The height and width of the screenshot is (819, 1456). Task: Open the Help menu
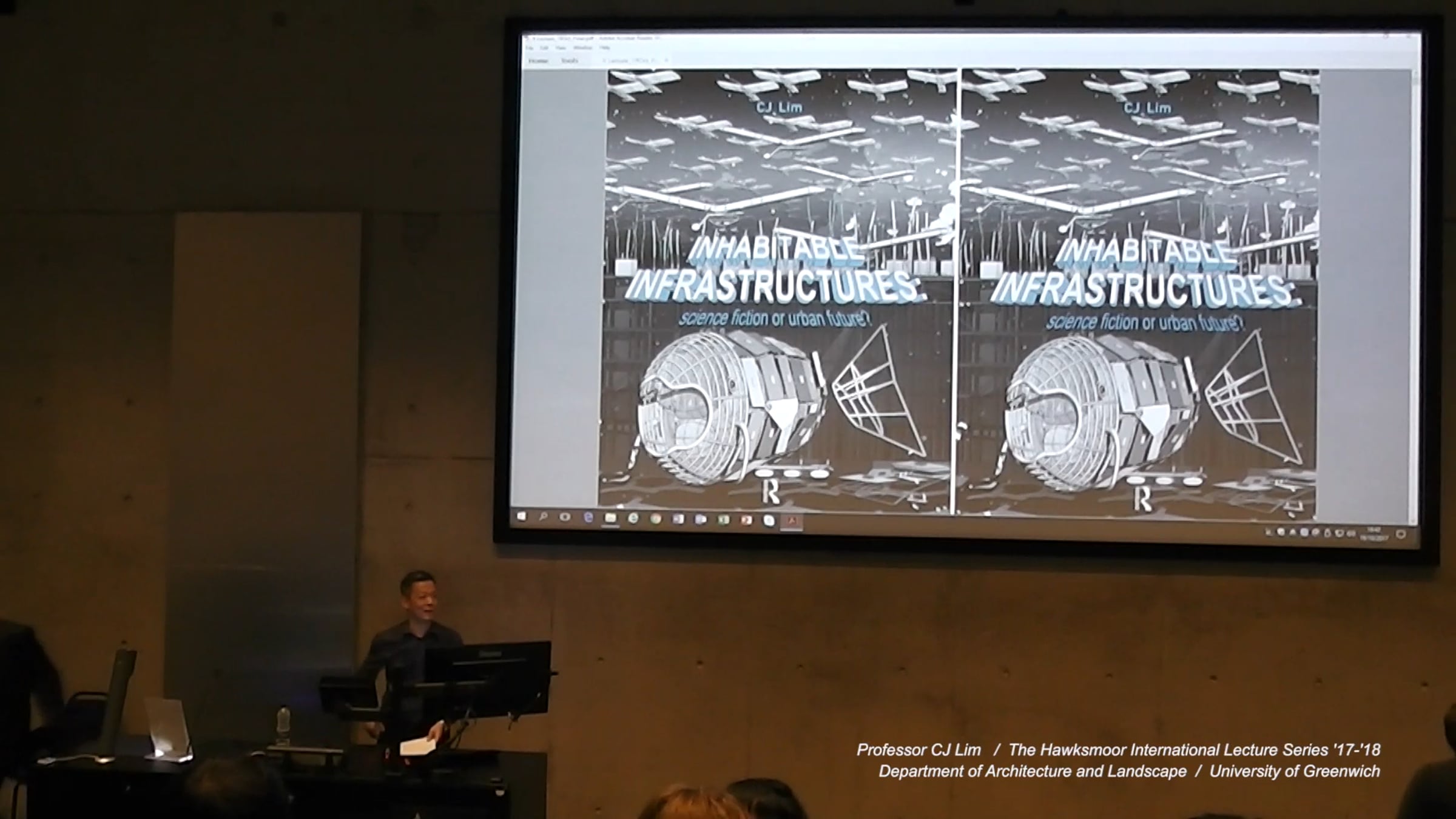604,48
